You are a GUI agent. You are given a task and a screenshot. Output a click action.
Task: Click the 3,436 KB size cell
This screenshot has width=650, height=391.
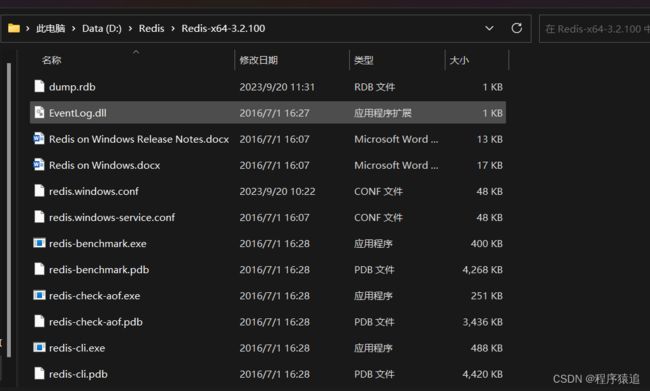(x=483, y=322)
